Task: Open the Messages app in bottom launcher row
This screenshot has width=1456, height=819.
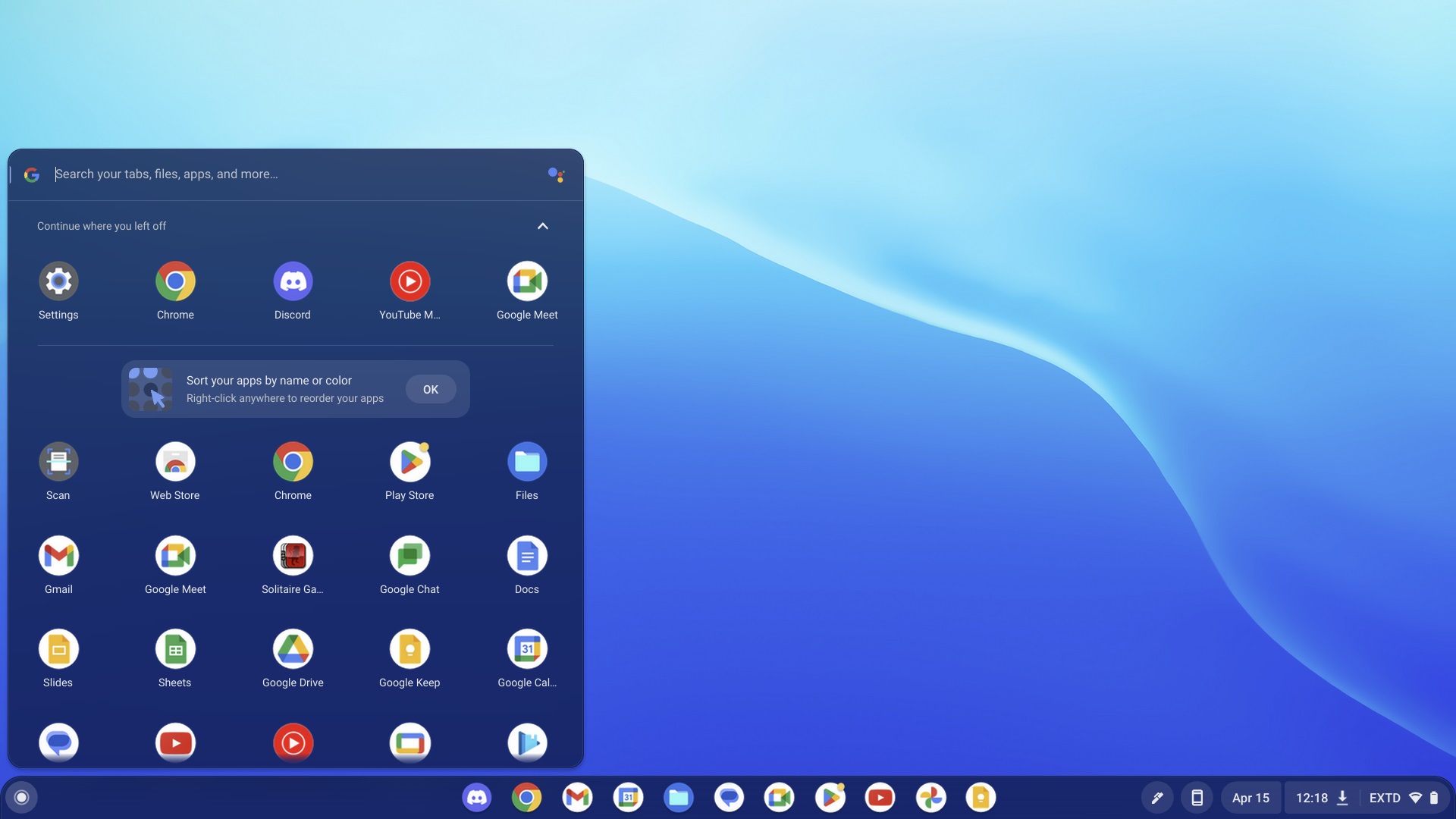Action: click(58, 742)
